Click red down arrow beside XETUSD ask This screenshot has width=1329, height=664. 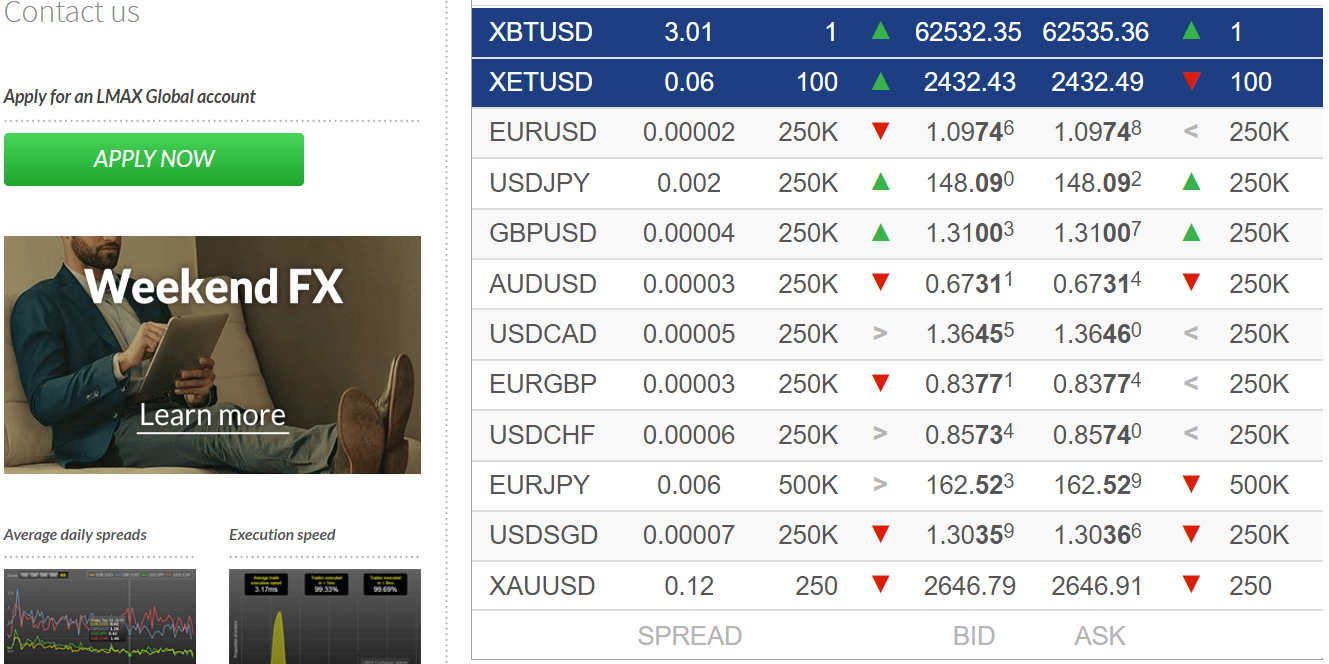point(1191,82)
